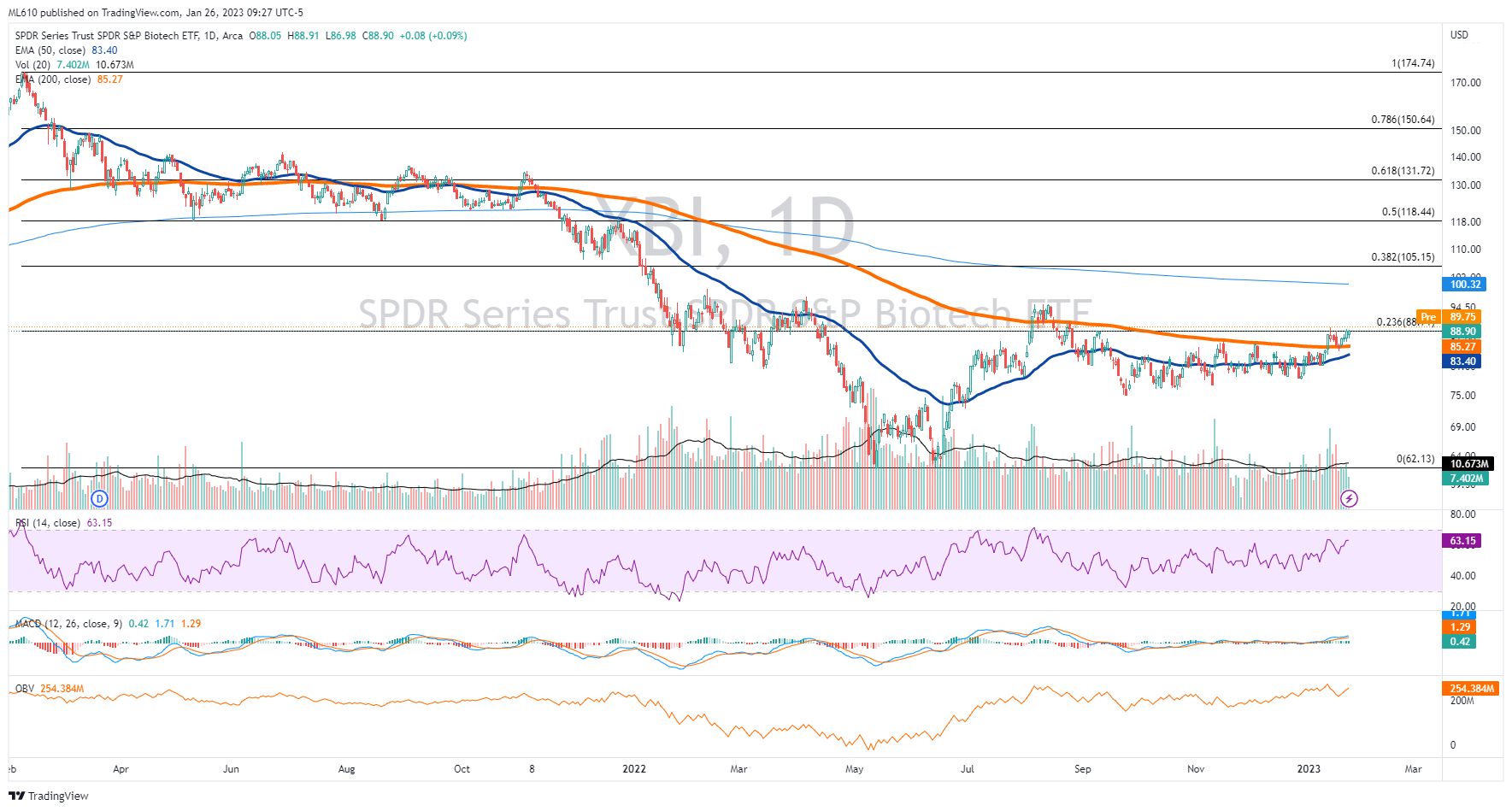Click the 200M OBV axis label
Screen dimensions: 1512x811
(1462, 701)
